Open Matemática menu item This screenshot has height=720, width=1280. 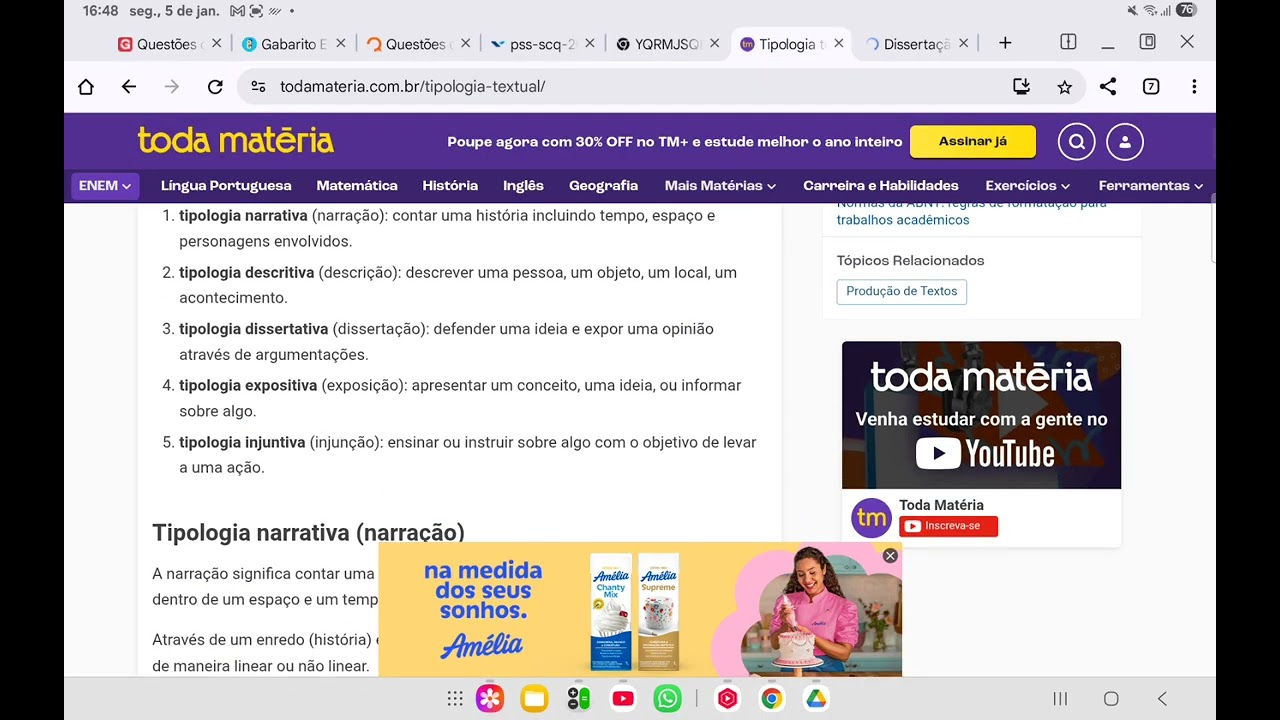pos(357,186)
